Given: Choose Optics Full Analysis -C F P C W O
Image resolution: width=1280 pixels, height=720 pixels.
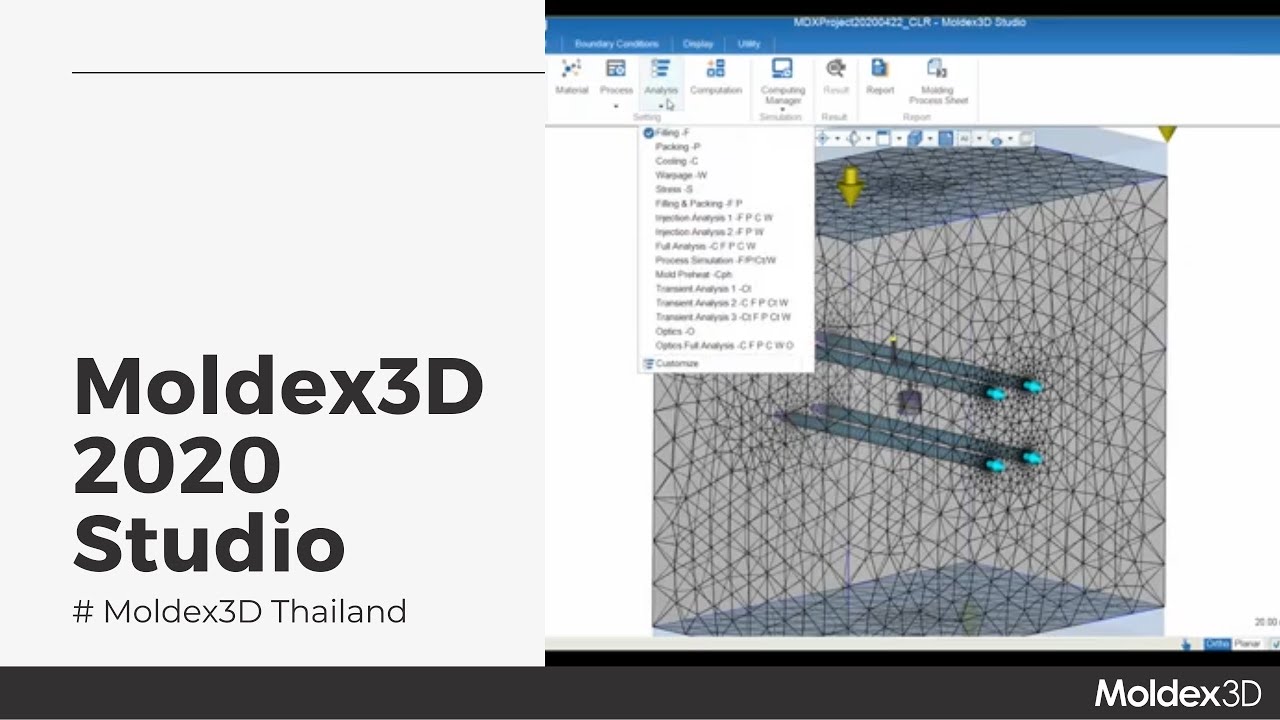Looking at the screenshot, I should [x=725, y=345].
